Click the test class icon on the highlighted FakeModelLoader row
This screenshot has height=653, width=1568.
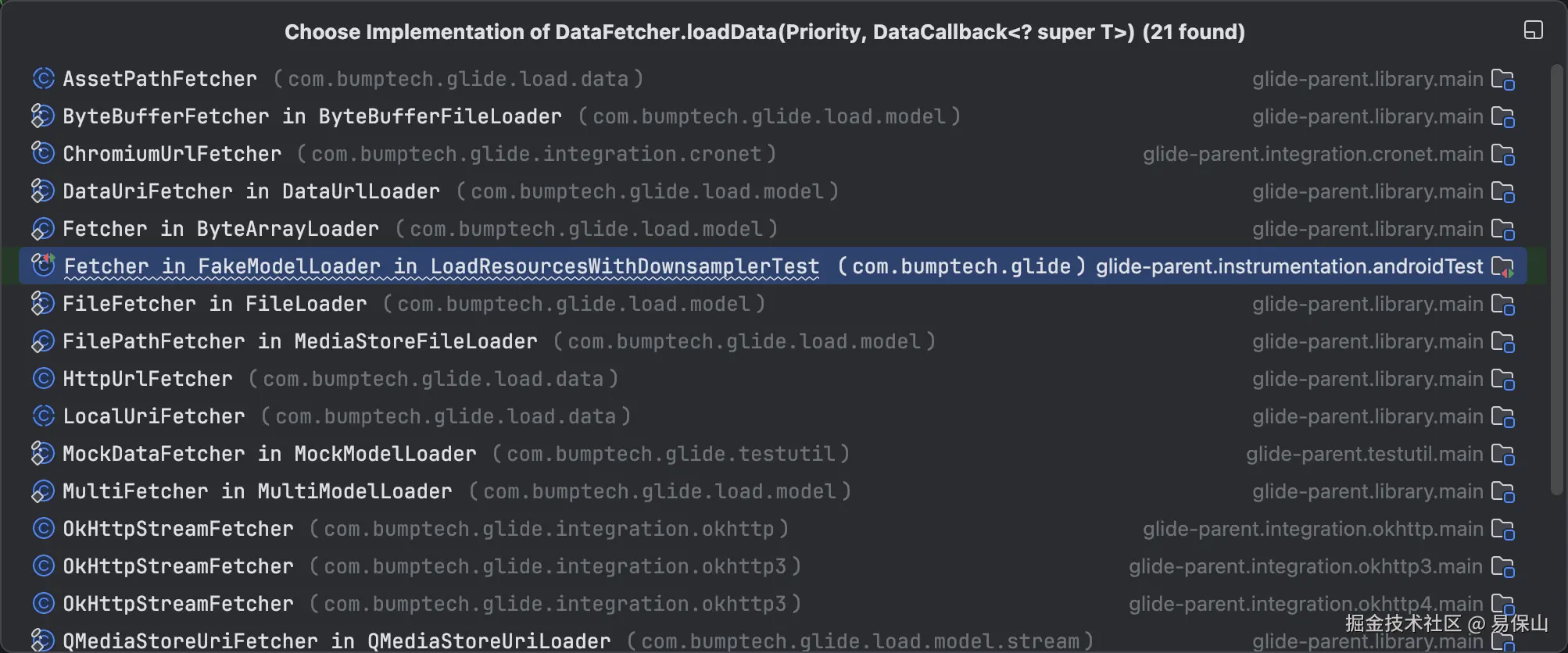pyautogui.click(x=43, y=266)
